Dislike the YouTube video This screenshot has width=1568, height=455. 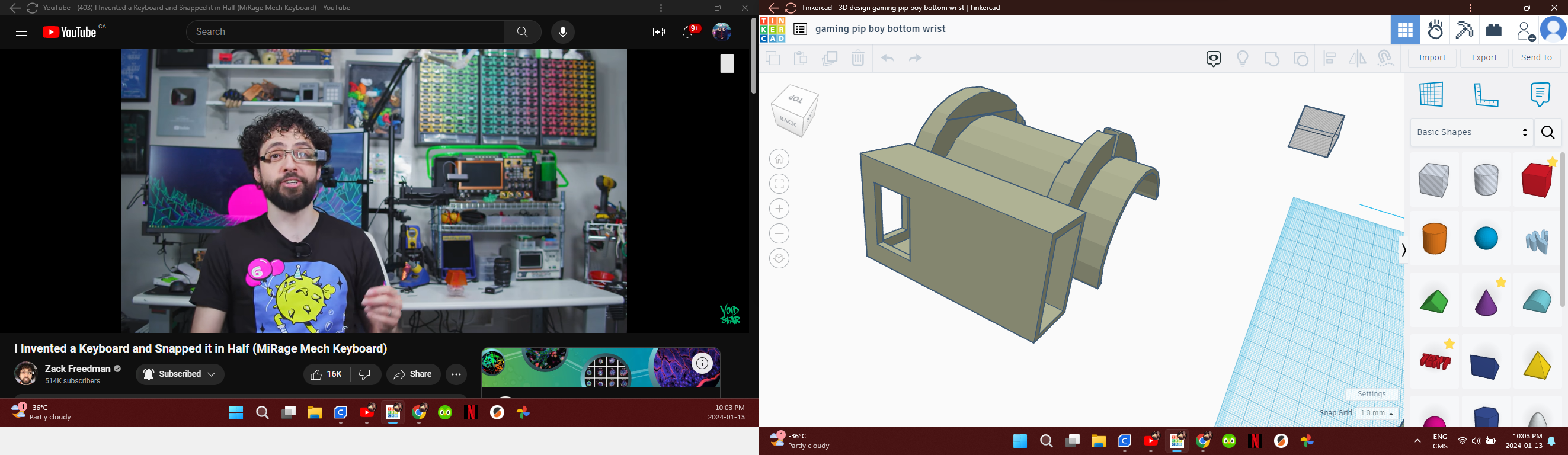point(365,374)
